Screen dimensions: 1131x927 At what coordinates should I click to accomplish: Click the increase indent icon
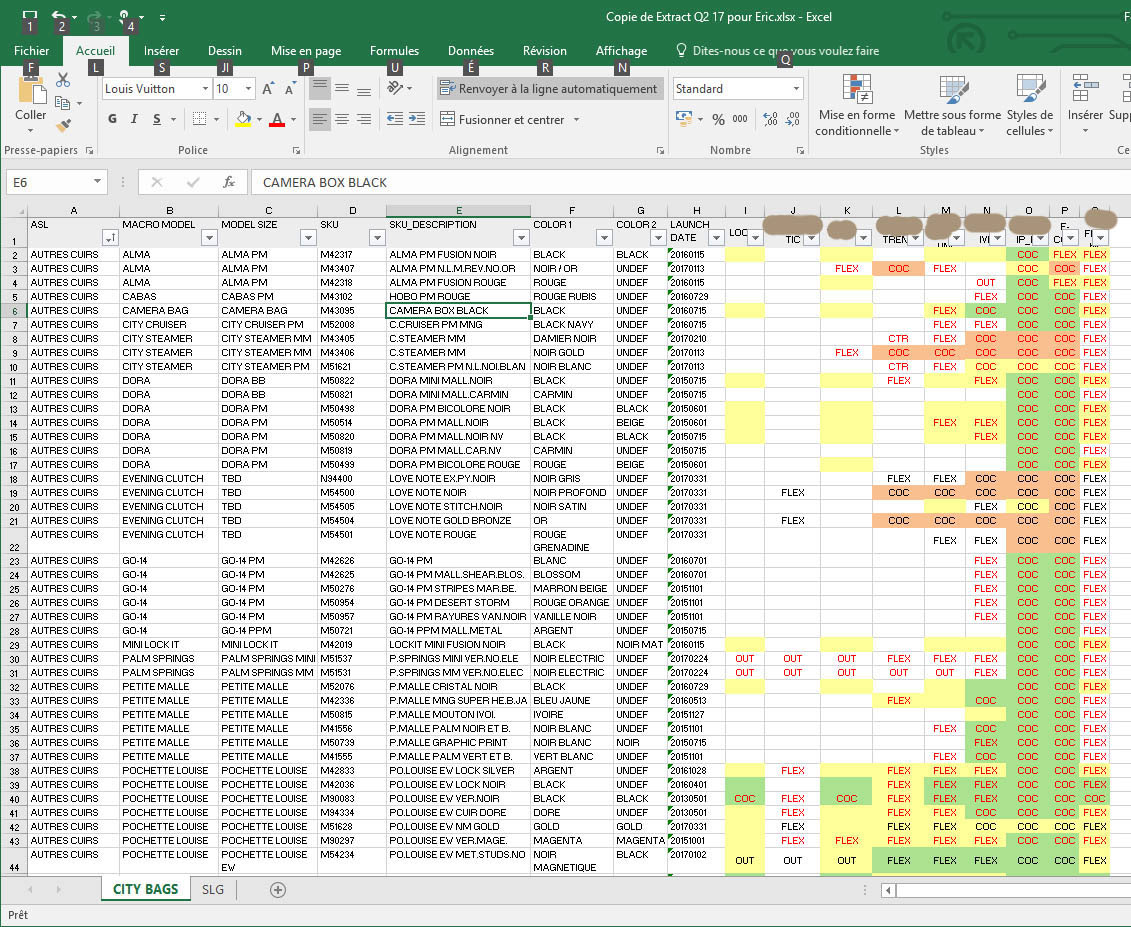[417, 119]
